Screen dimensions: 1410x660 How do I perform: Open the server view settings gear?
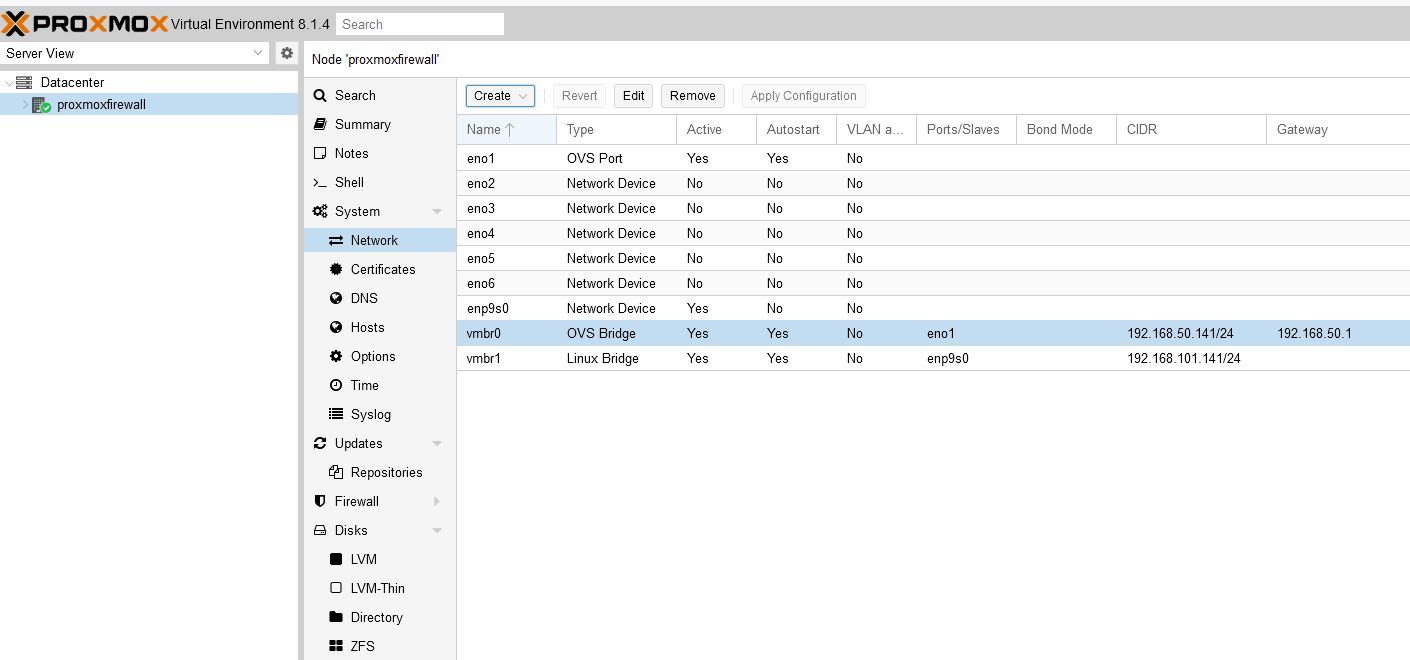pyautogui.click(x=287, y=53)
